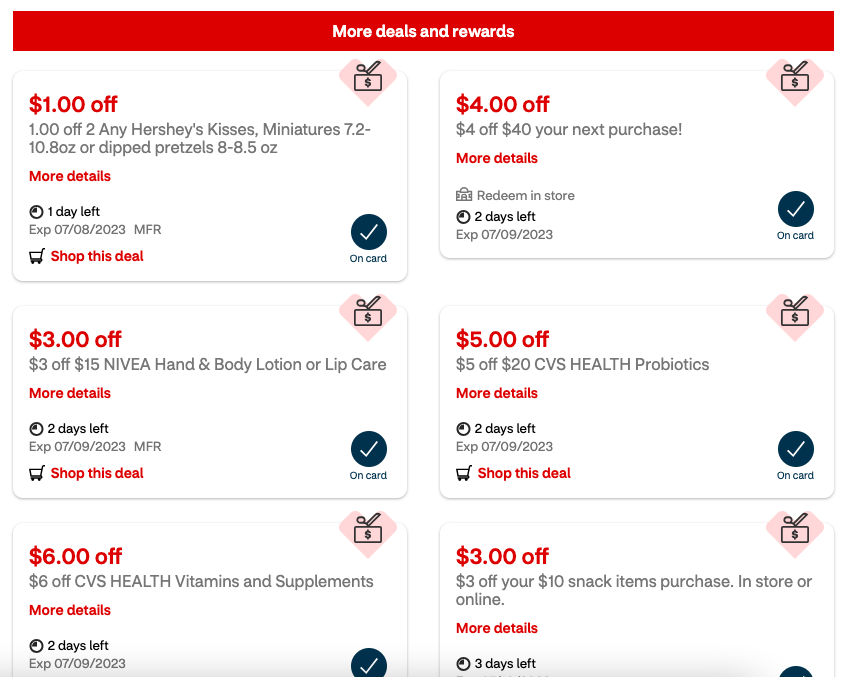Toggle On card checkmark for NIVEA coupon

(369, 449)
